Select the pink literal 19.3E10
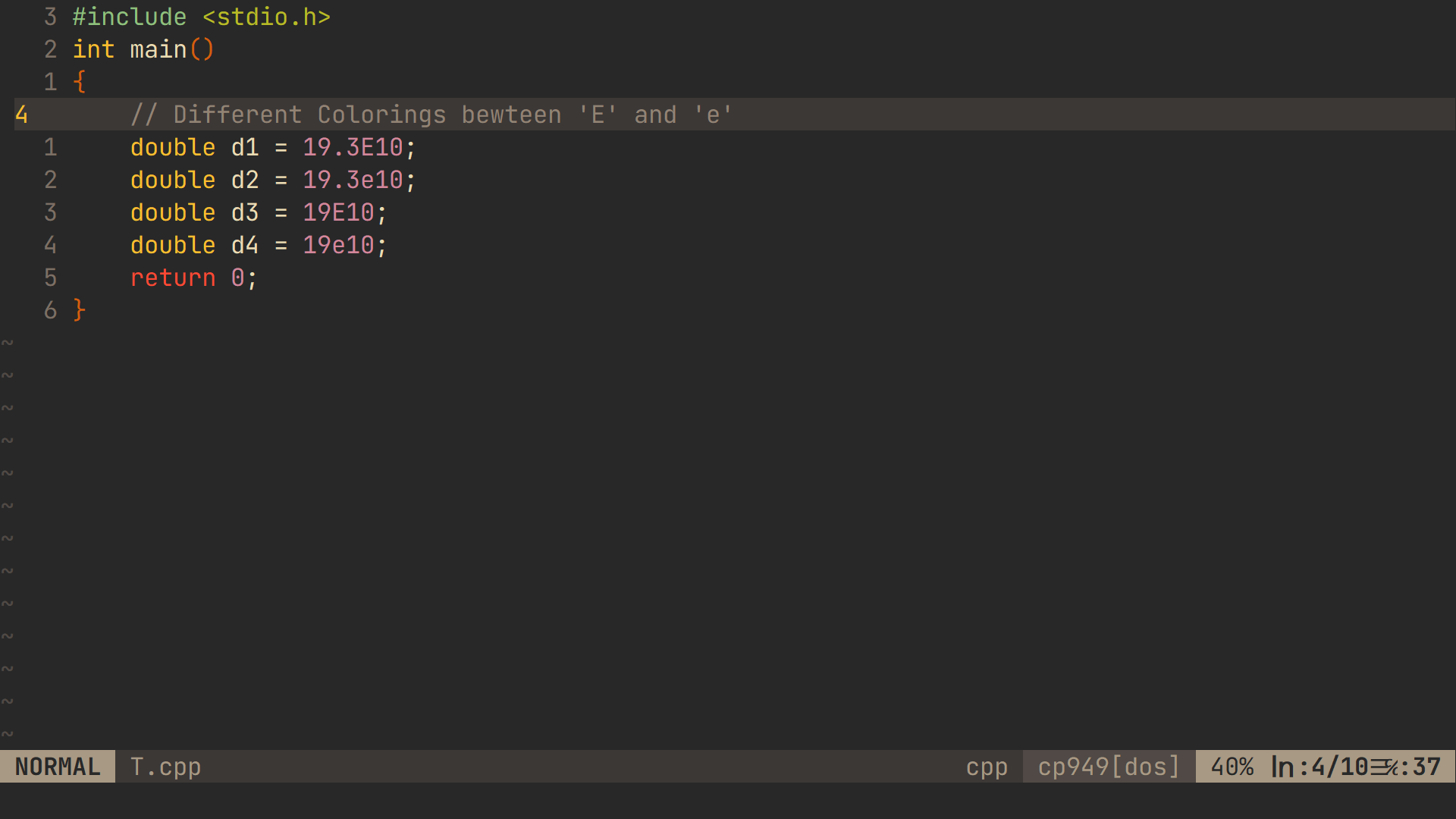1456x819 pixels. (x=353, y=147)
